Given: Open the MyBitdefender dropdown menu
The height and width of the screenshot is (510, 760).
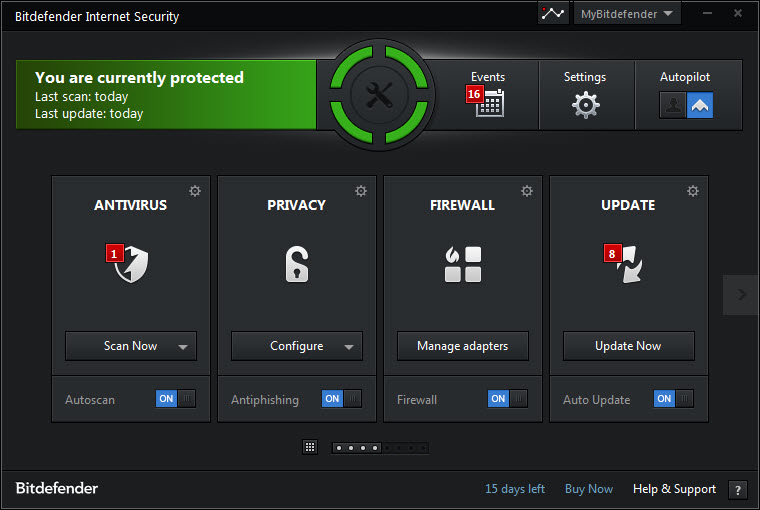Looking at the screenshot, I should tap(627, 14).
